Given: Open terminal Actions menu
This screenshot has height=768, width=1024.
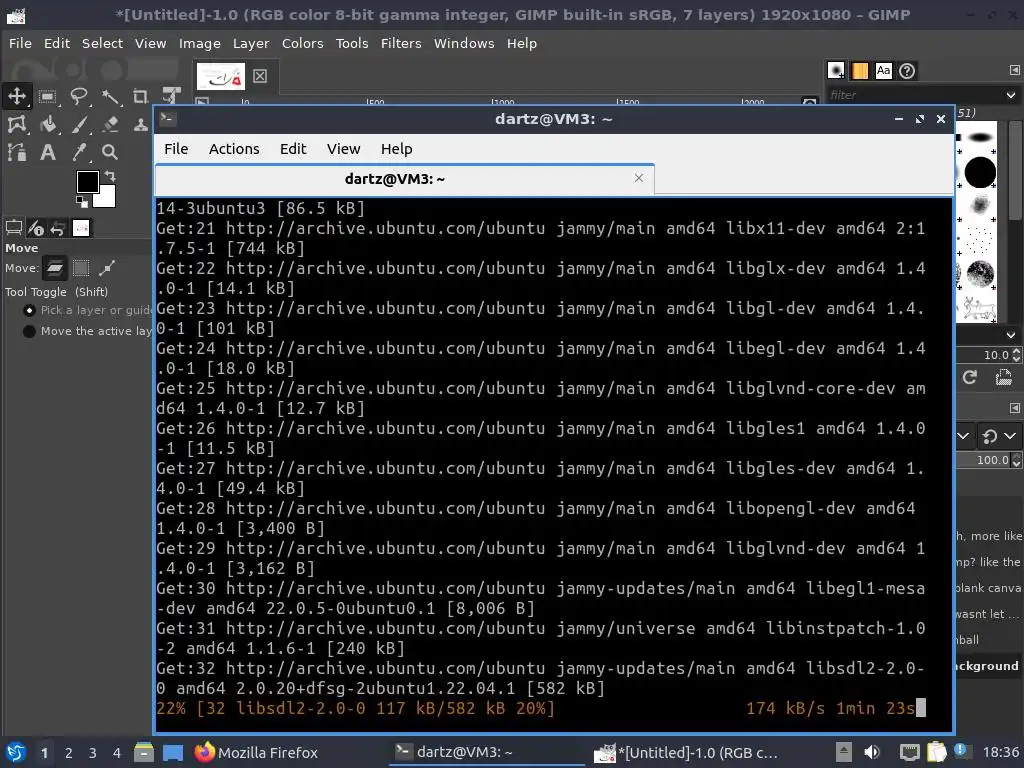Looking at the screenshot, I should point(234,149).
